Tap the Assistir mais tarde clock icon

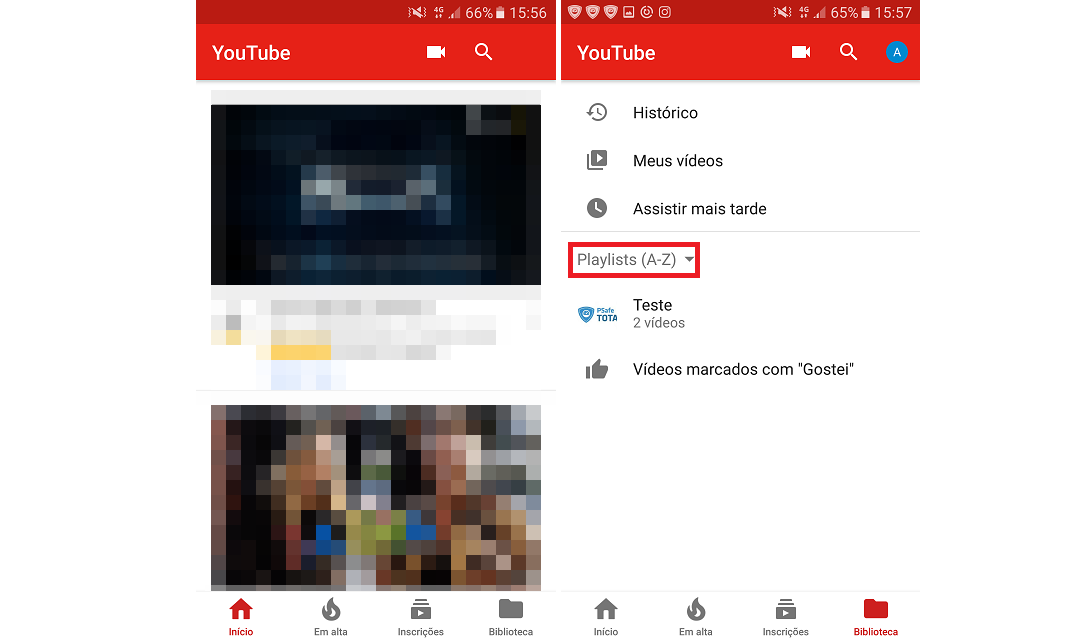point(597,208)
